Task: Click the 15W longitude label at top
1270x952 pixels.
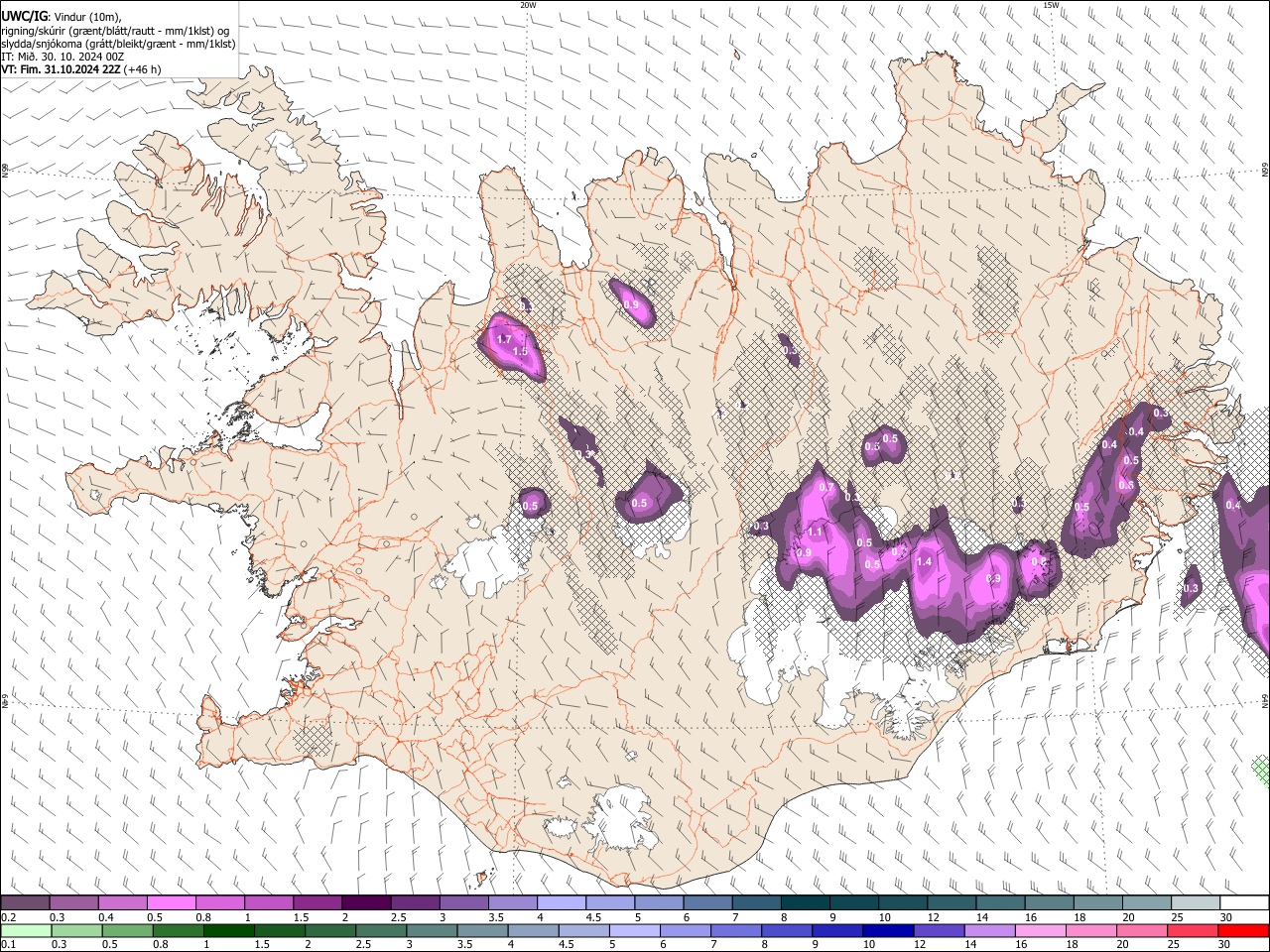Action: pos(1051,5)
